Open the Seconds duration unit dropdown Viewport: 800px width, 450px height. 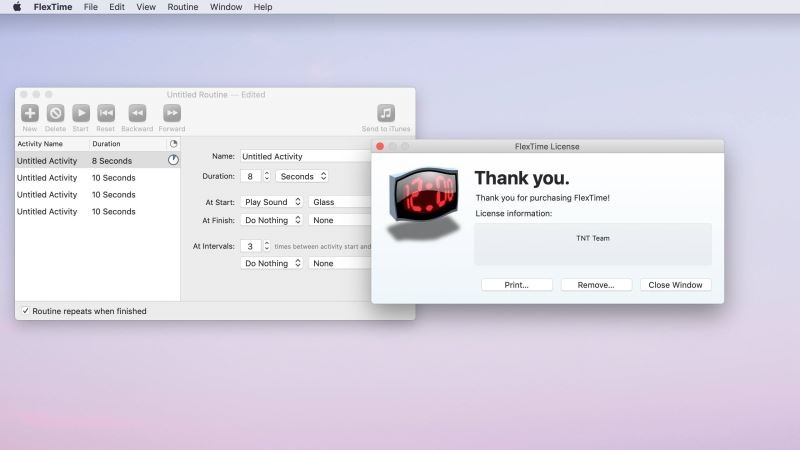(303, 176)
